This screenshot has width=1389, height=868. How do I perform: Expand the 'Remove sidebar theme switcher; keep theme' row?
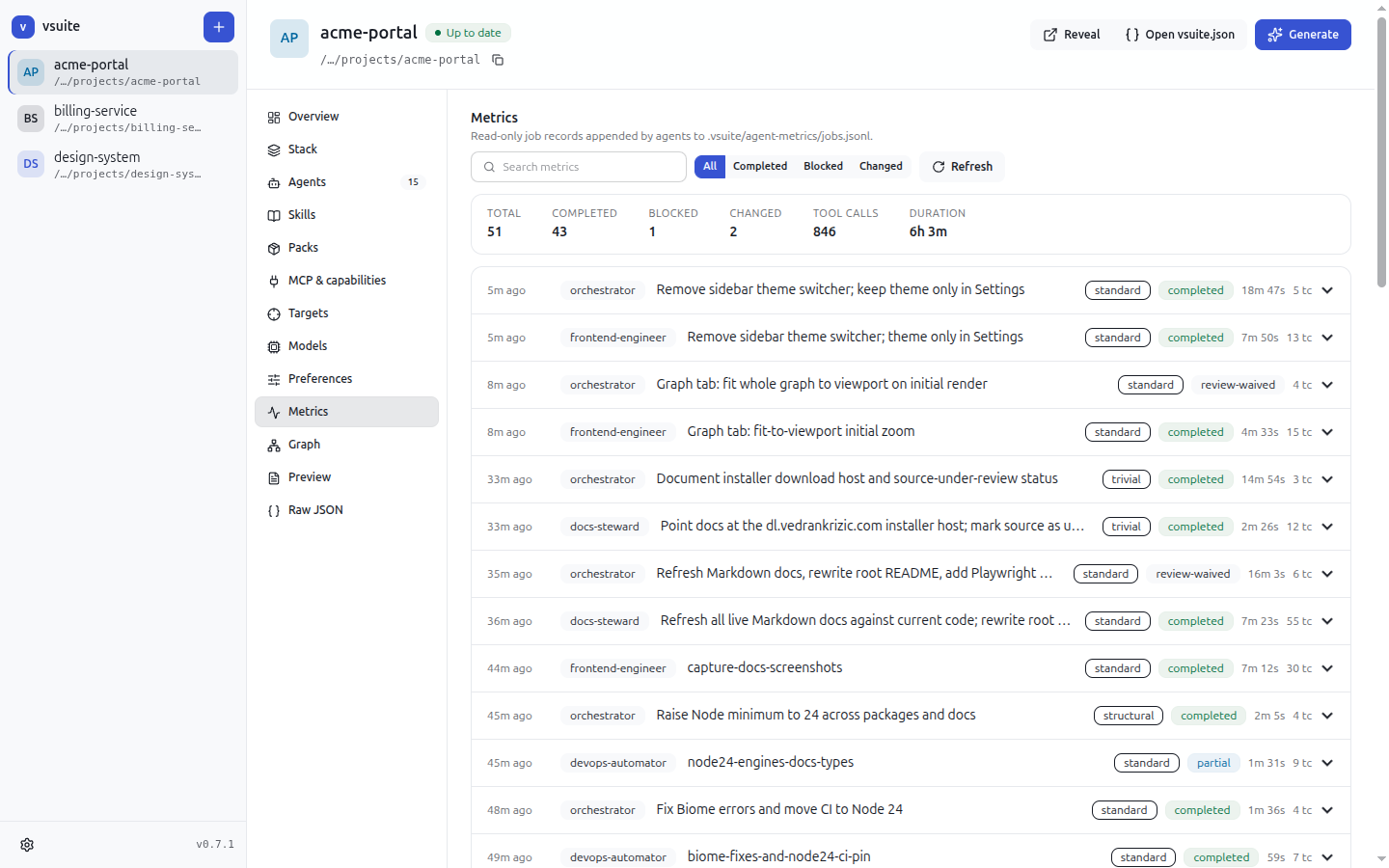tap(1327, 290)
